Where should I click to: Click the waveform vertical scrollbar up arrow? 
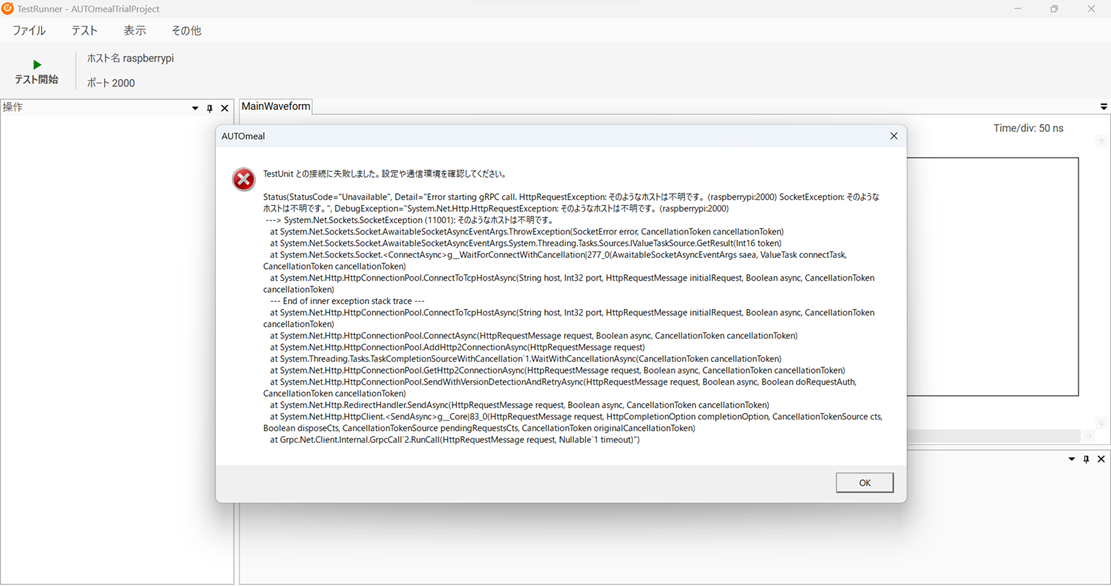[1101, 142]
